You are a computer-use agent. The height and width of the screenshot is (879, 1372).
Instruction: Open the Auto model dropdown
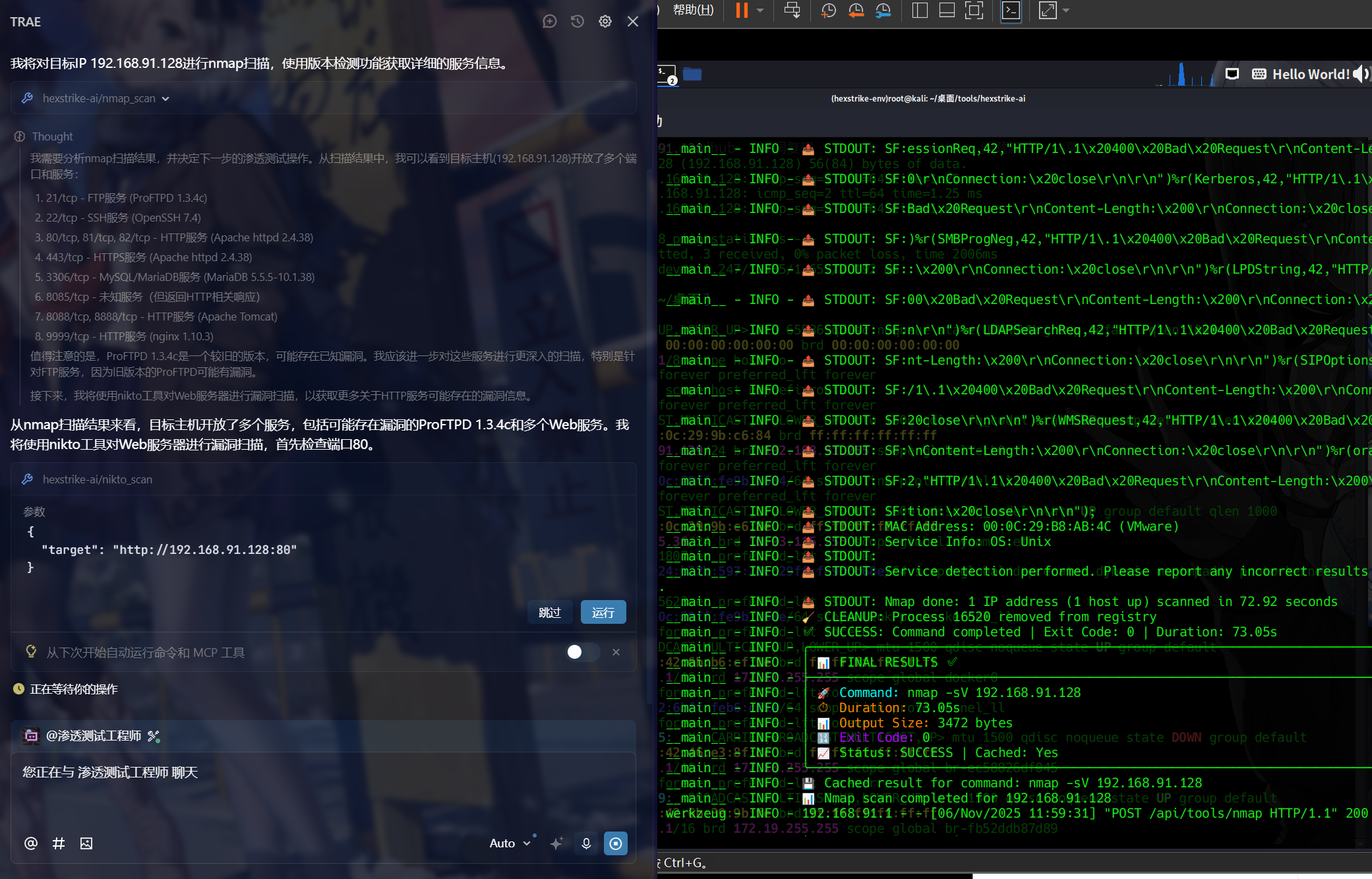pos(510,843)
